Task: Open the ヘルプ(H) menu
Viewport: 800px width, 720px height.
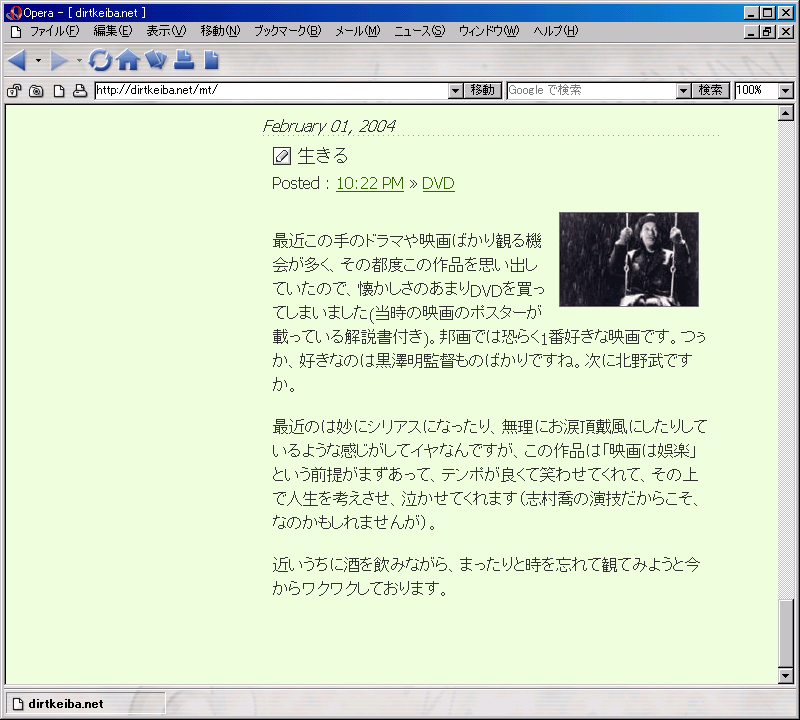Action: point(556,31)
